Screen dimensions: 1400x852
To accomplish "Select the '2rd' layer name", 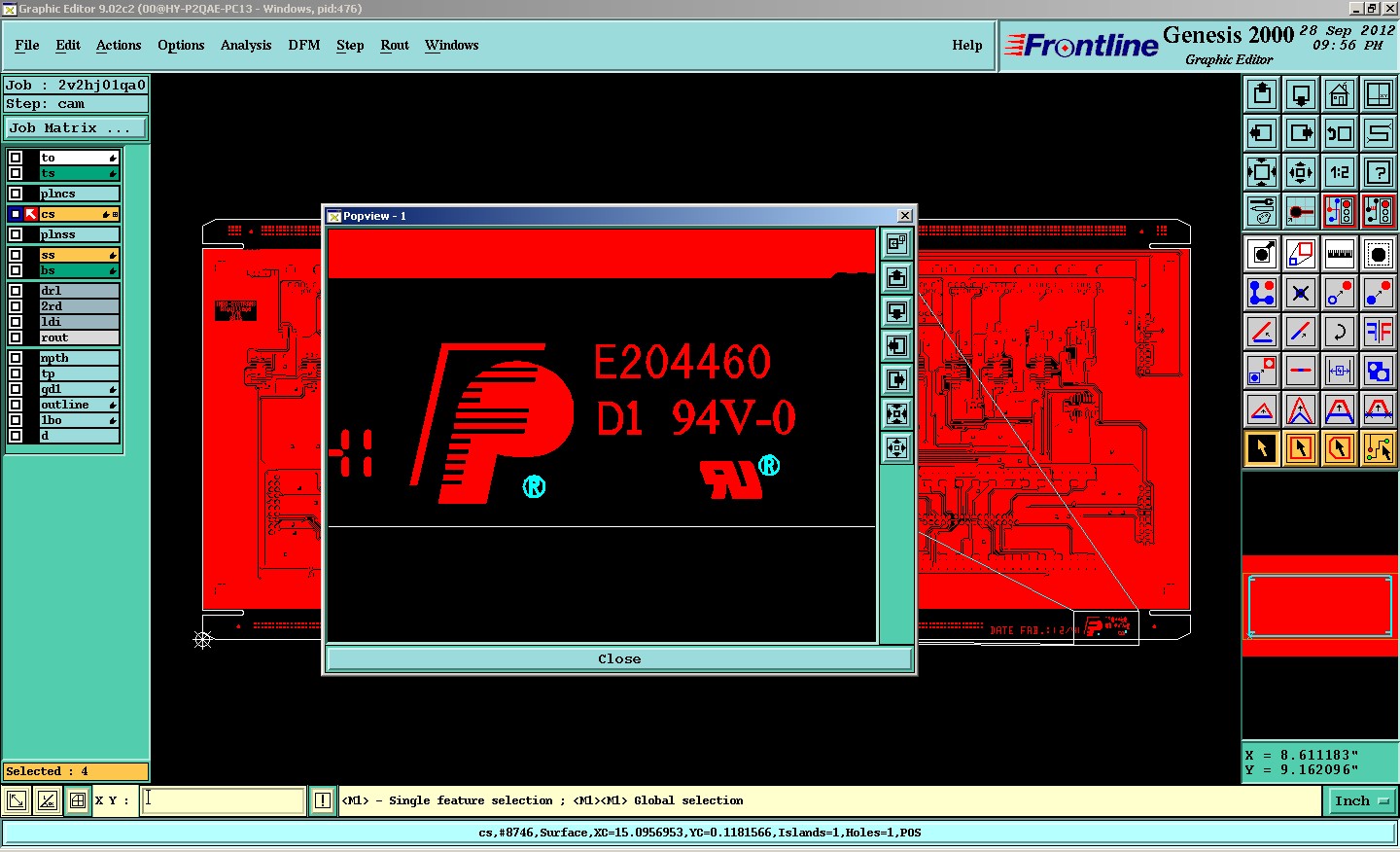I will click(x=79, y=306).
